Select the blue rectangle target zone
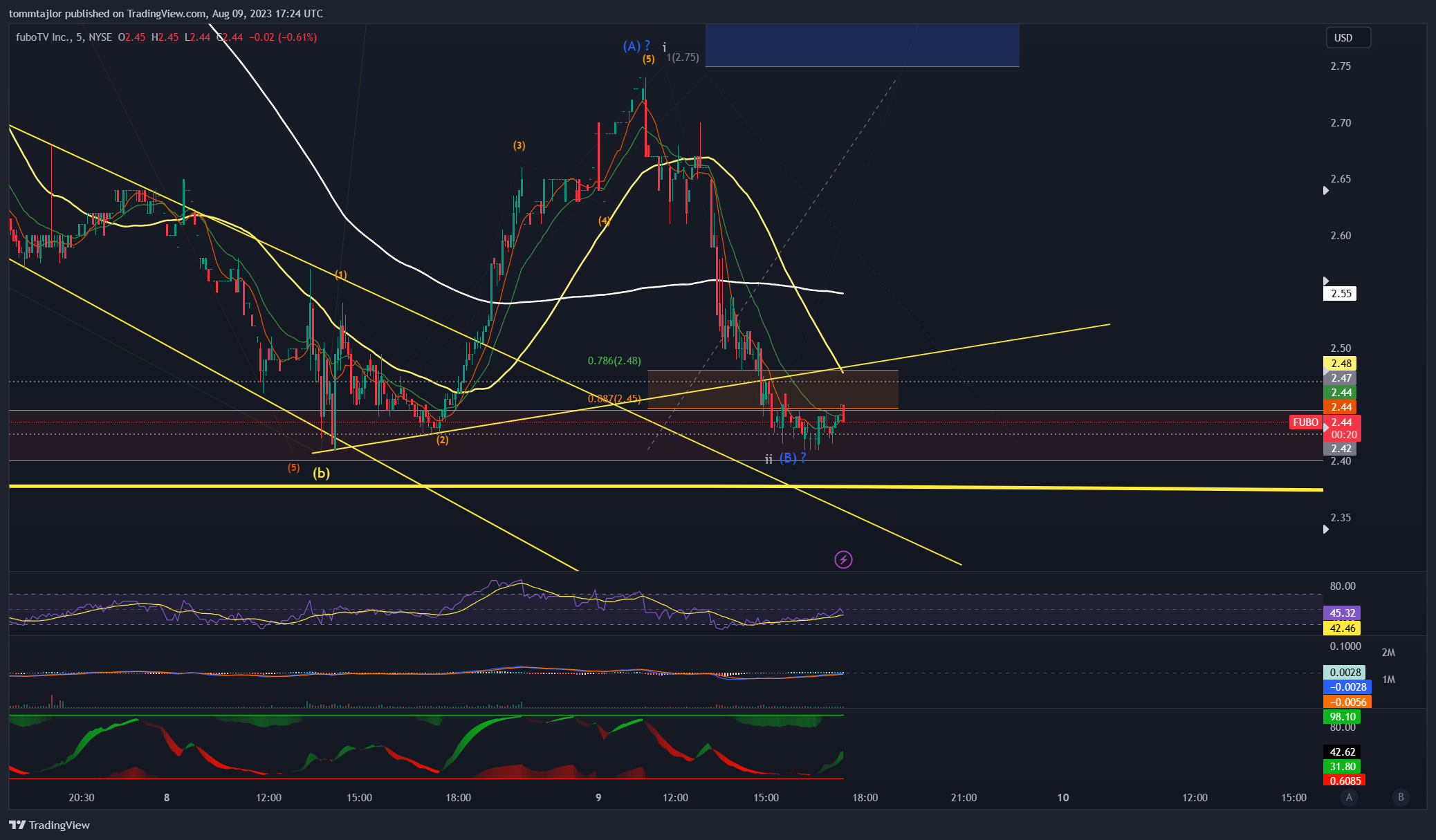The width and height of the screenshot is (1436, 840). (862, 45)
